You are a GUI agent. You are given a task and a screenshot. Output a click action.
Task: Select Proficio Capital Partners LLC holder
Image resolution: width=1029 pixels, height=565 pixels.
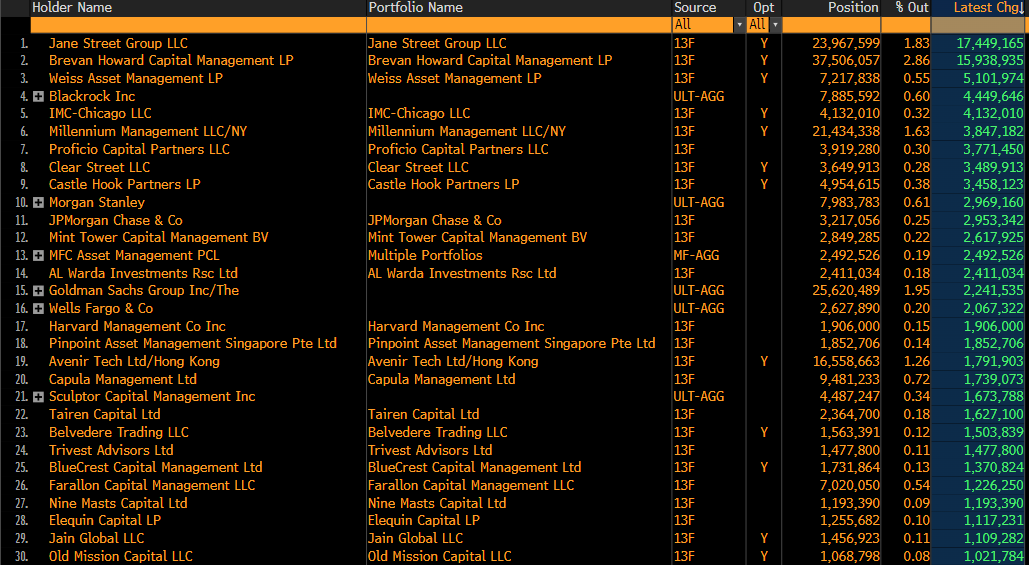coord(139,150)
